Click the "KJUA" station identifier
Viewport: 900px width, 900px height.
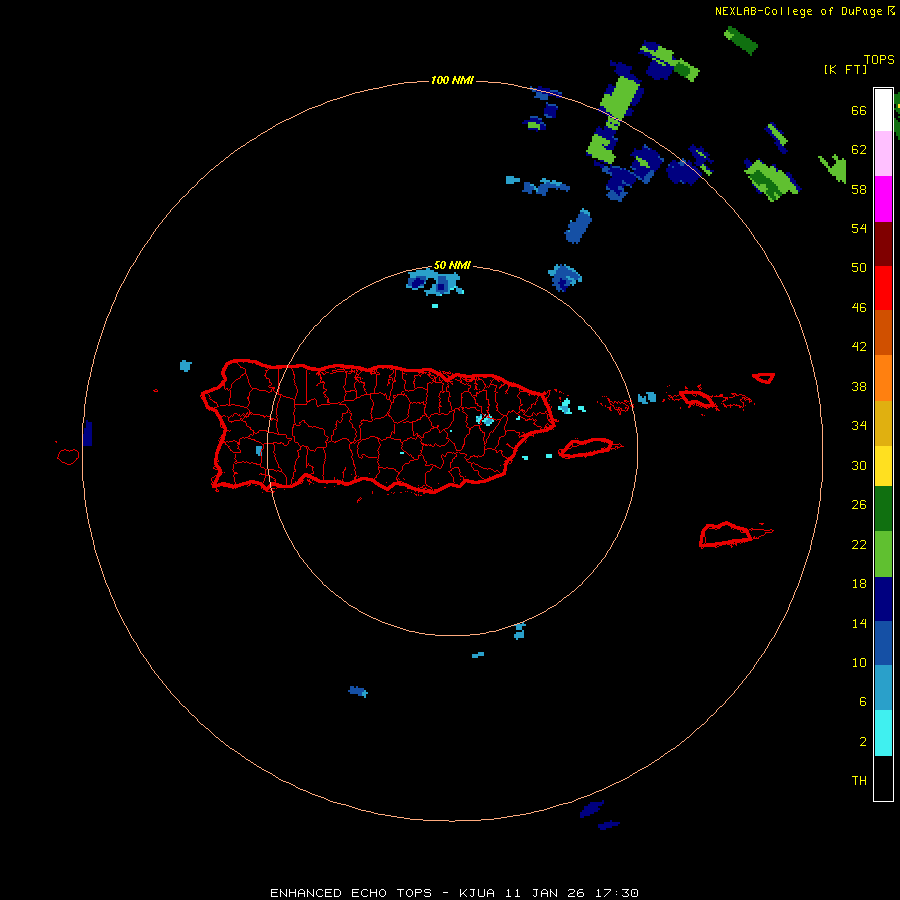click(477, 893)
